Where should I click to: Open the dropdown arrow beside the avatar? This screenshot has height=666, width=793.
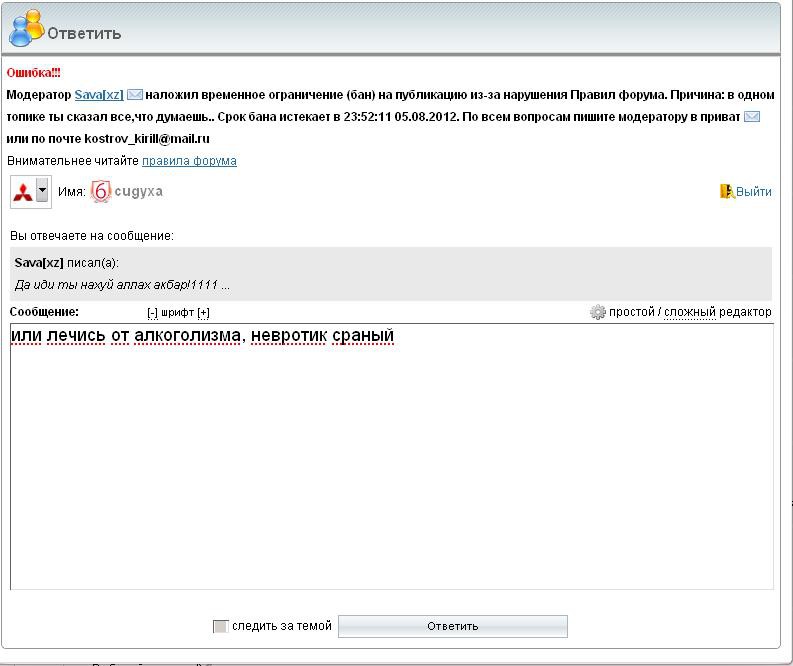point(42,191)
